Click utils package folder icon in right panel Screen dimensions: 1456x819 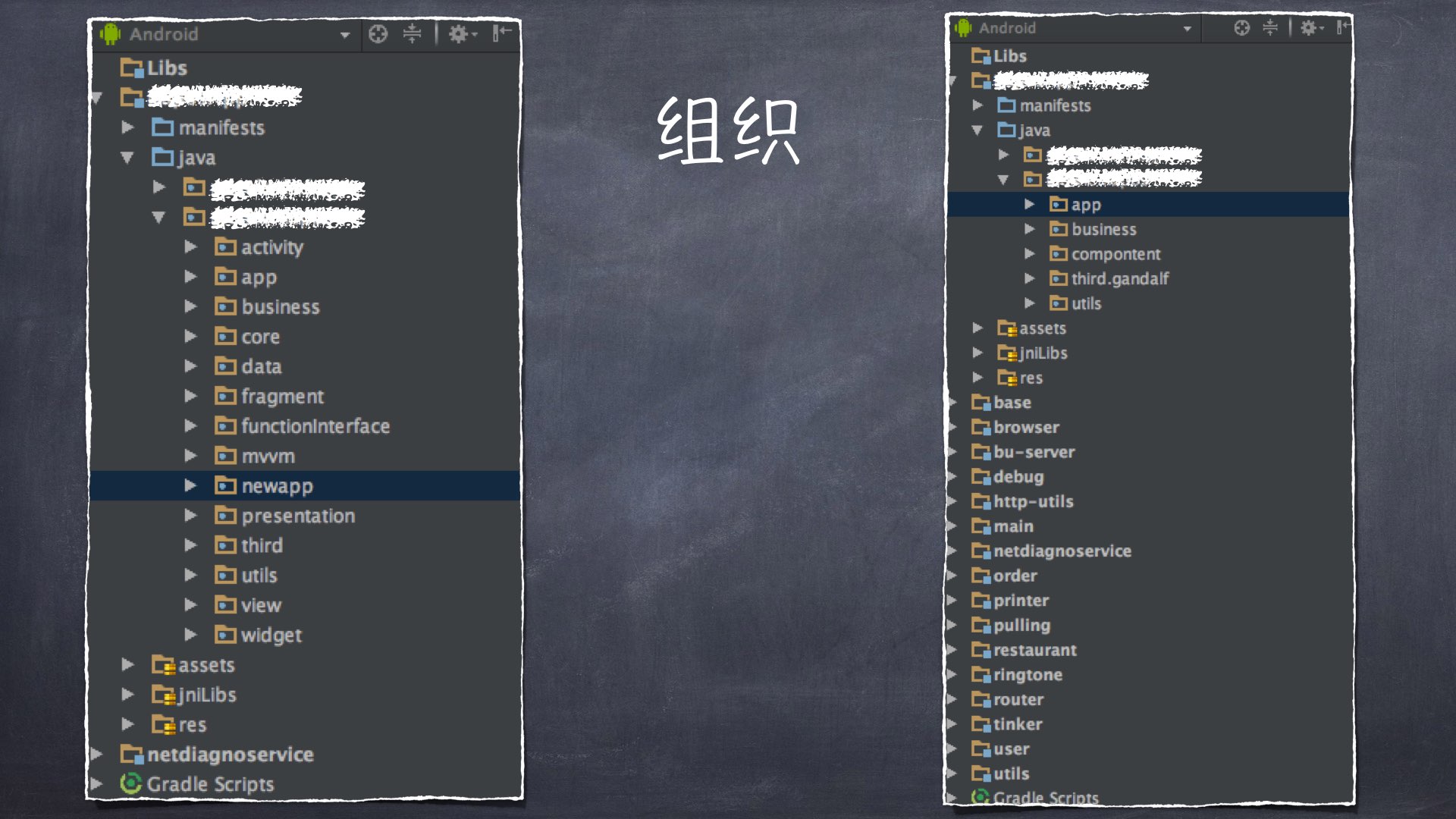click(x=1059, y=303)
